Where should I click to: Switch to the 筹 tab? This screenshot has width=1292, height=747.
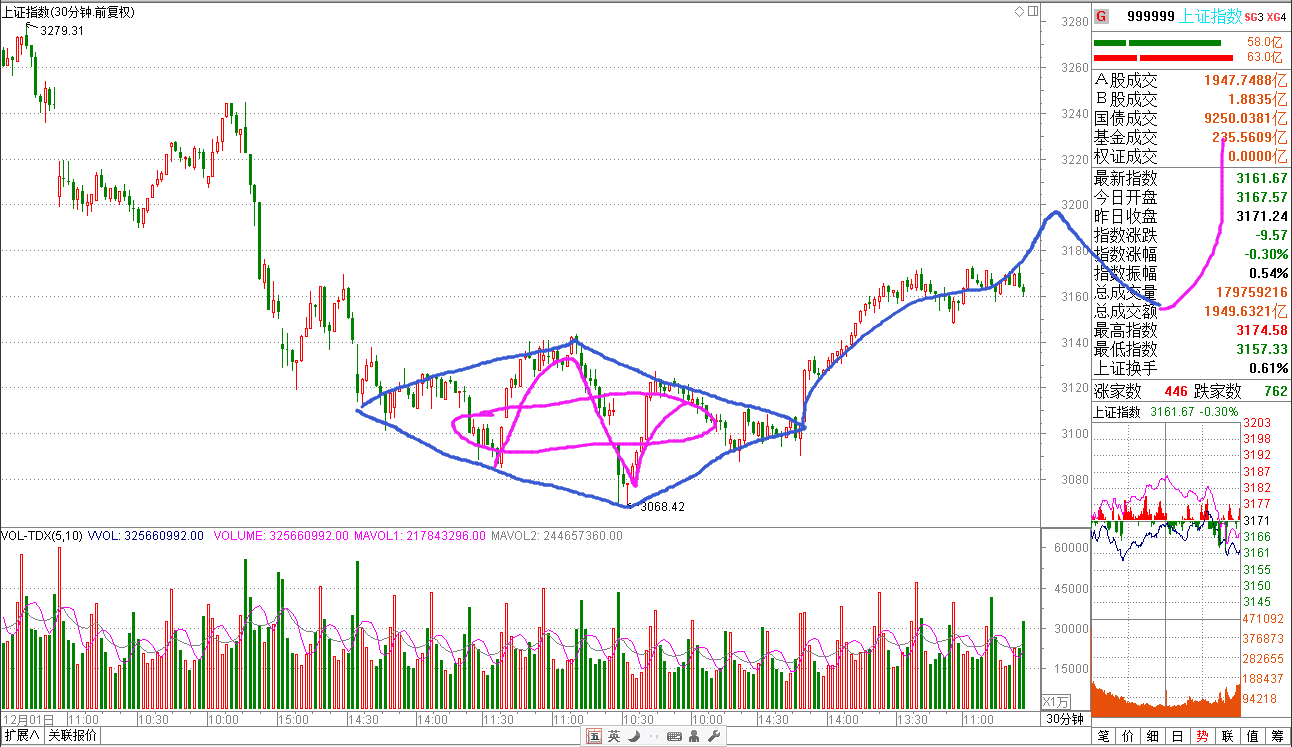coord(1277,736)
